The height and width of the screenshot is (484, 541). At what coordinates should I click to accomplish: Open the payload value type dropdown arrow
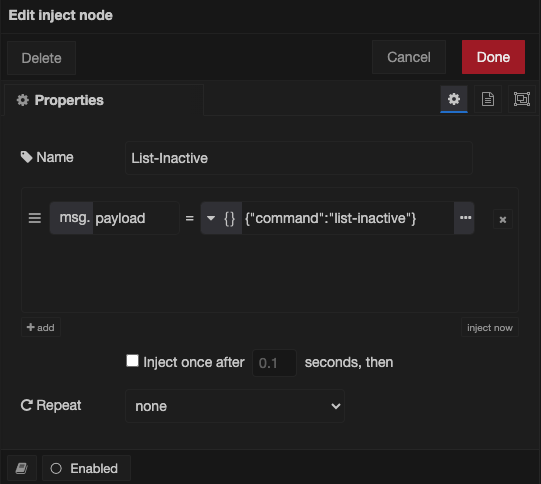click(x=211, y=218)
